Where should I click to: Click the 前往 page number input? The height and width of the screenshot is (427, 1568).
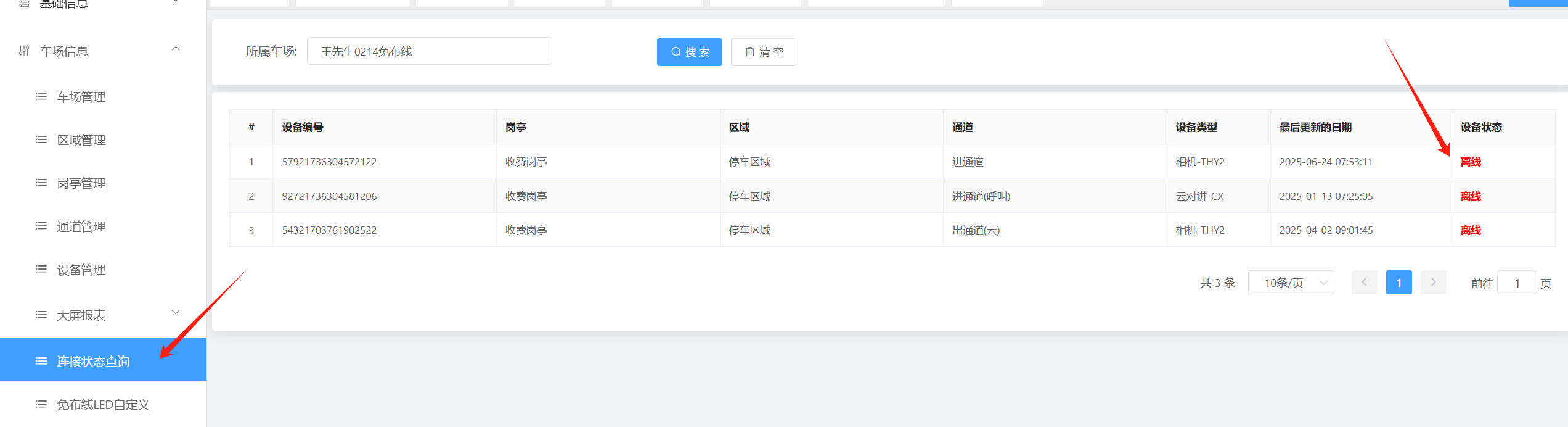pyautogui.click(x=1517, y=283)
